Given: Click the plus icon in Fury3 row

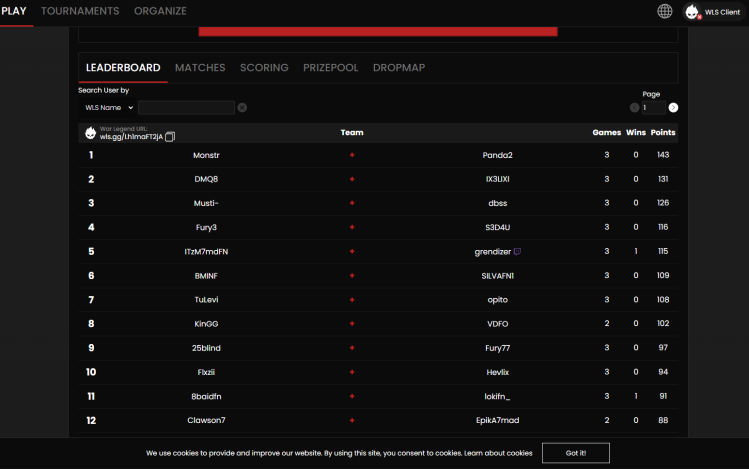Looking at the screenshot, I should (352, 227).
